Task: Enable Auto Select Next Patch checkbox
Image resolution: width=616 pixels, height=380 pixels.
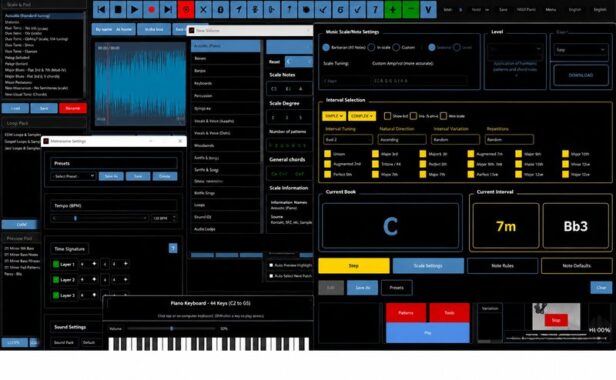Action: pyautogui.click(x=271, y=276)
